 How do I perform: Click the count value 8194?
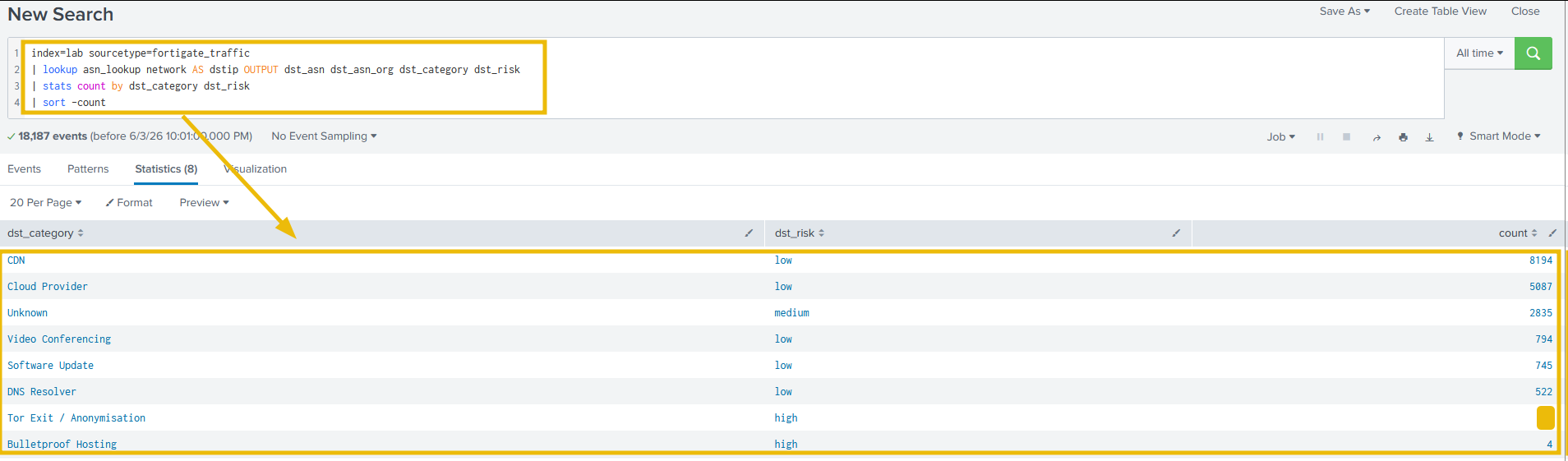click(1541, 260)
